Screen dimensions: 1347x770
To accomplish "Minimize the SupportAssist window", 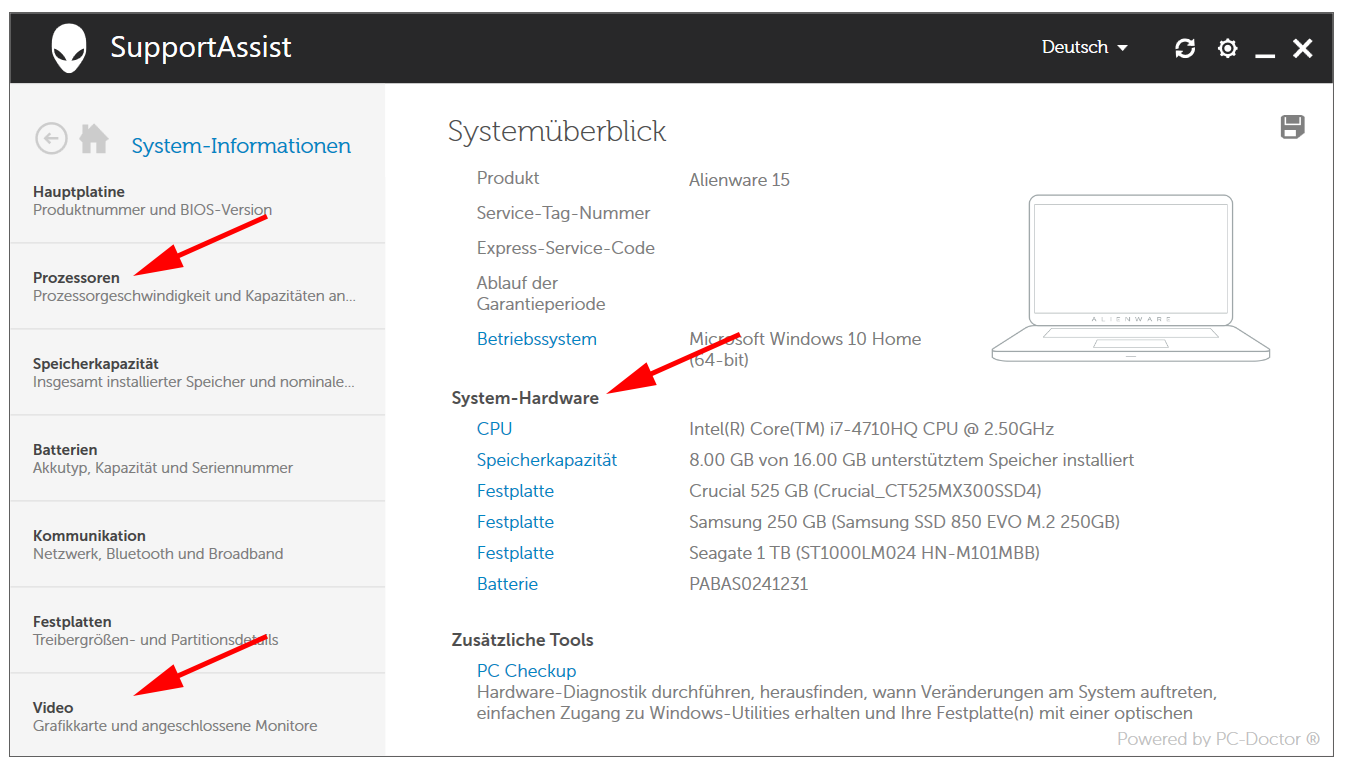I will point(1265,49).
